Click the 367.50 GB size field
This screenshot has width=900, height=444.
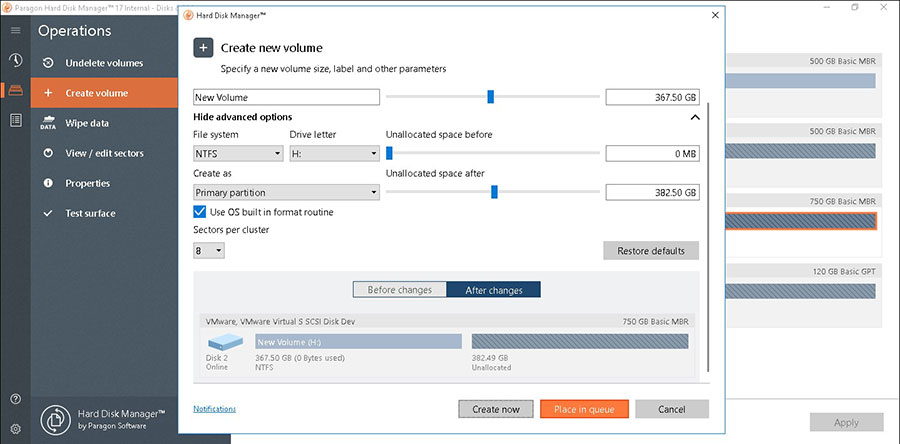653,98
